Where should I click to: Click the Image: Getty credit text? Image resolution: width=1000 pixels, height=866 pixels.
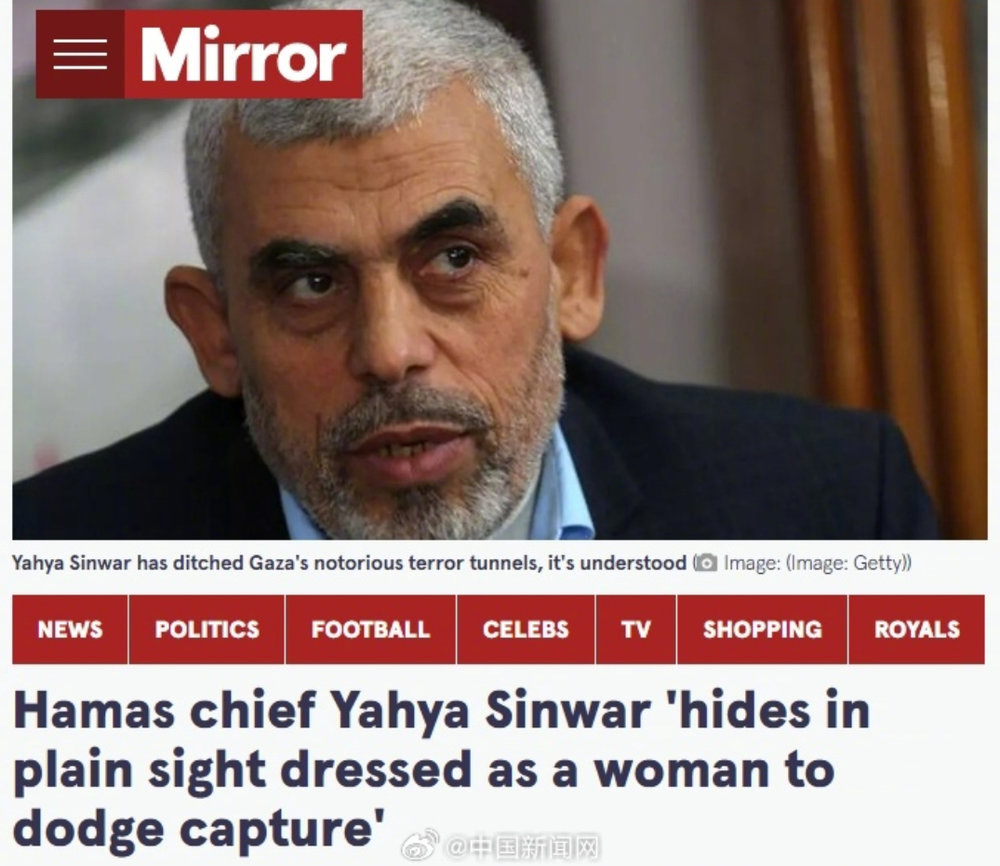click(818, 563)
